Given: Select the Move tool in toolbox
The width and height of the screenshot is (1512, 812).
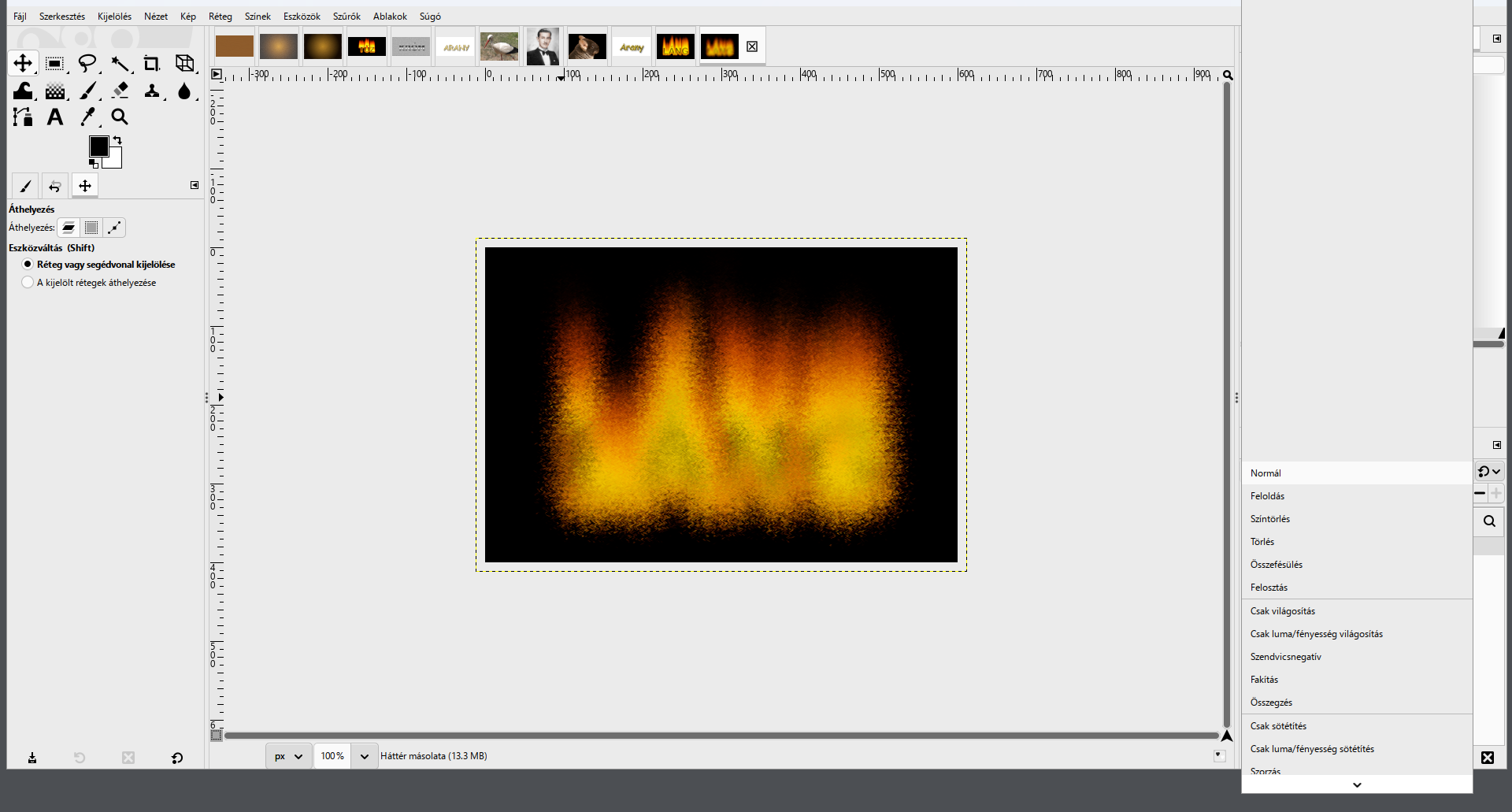Looking at the screenshot, I should (x=23, y=63).
